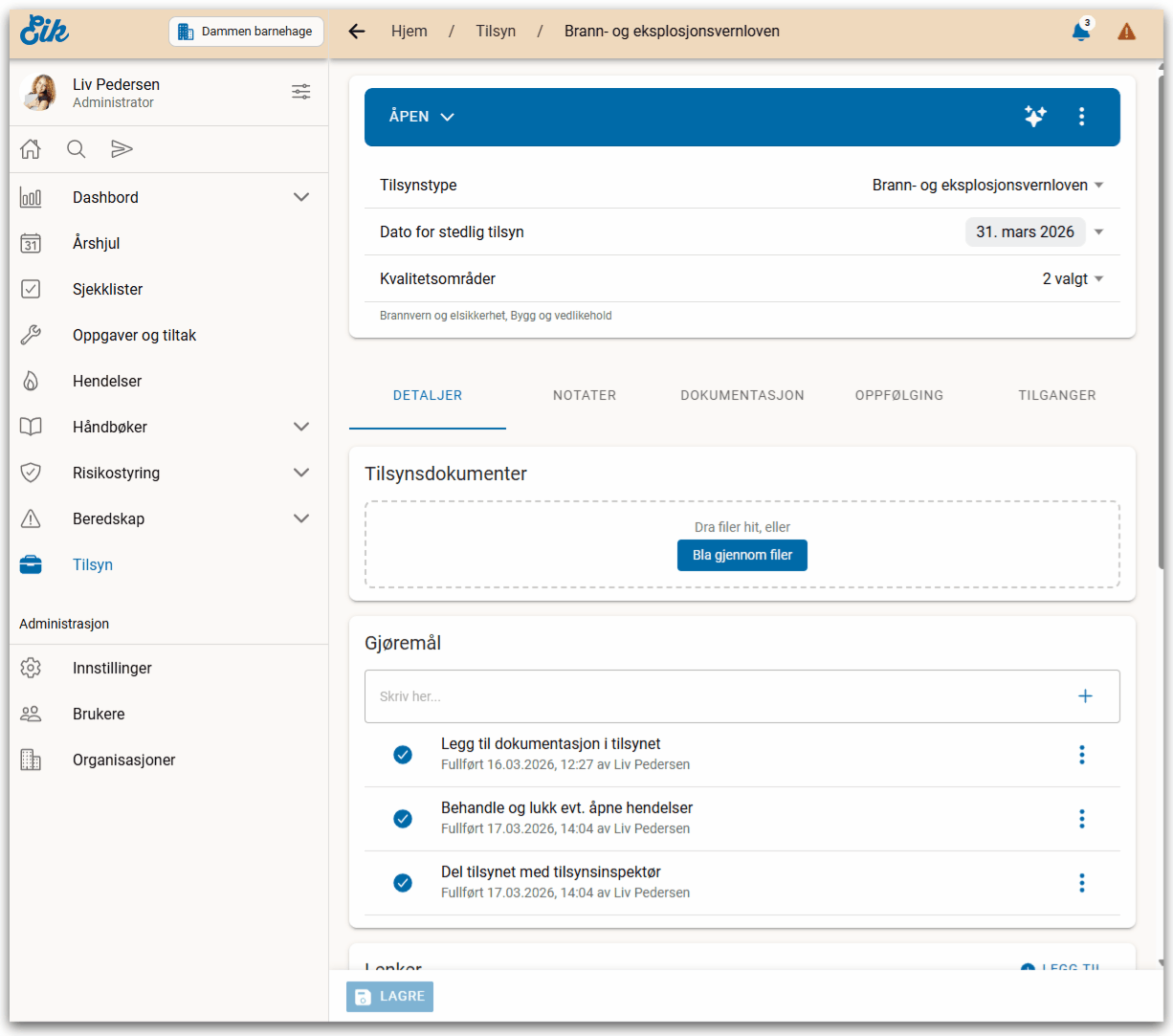Image resolution: width=1173 pixels, height=1036 pixels.
Task: Click the orange warning triangle icon
Action: 1126,32
